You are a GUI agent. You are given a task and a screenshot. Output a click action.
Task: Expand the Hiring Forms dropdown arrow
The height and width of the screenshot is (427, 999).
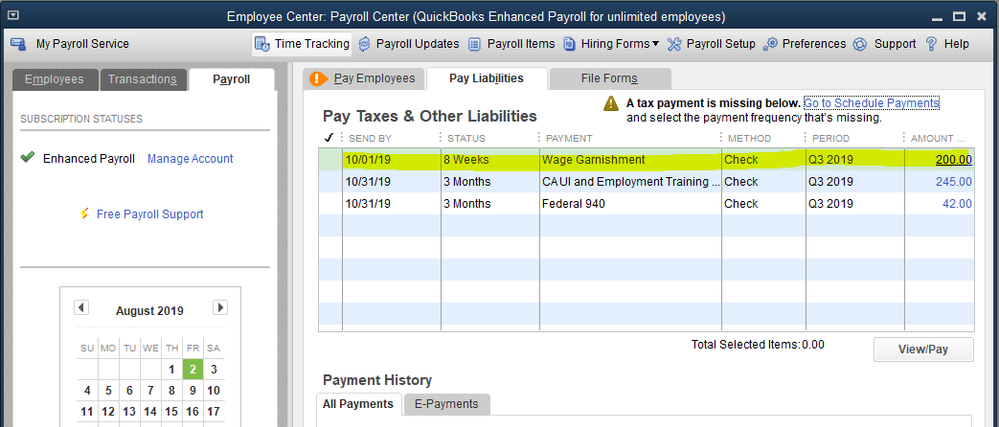coord(656,44)
